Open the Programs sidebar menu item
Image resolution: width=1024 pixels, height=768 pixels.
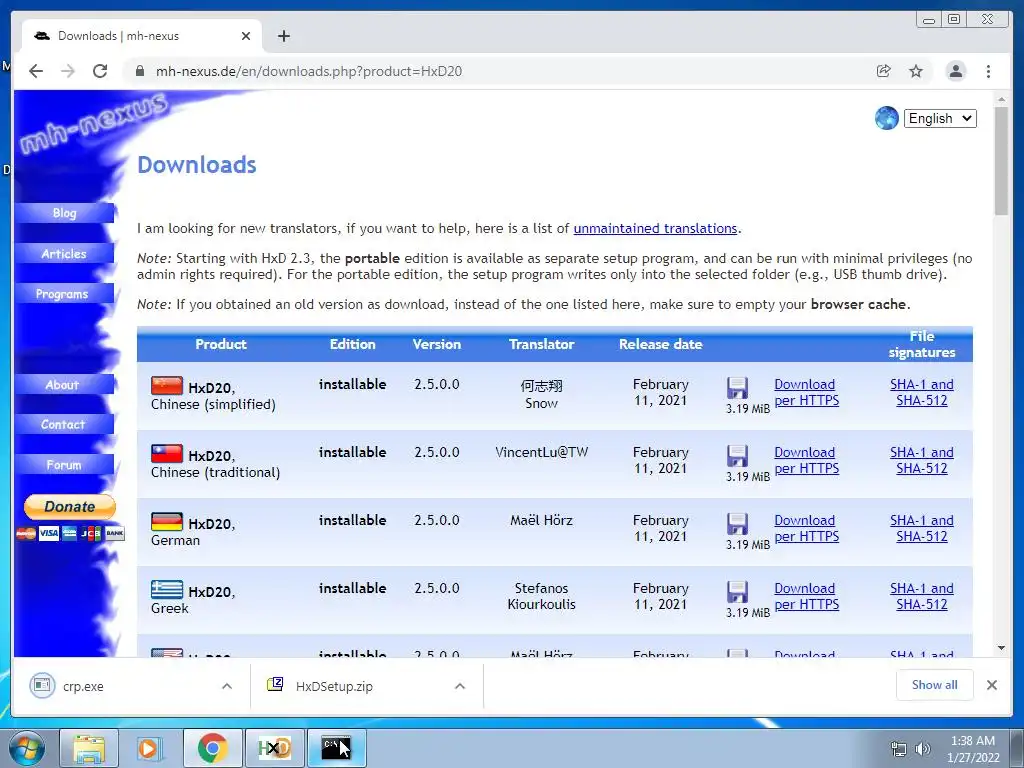point(64,294)
